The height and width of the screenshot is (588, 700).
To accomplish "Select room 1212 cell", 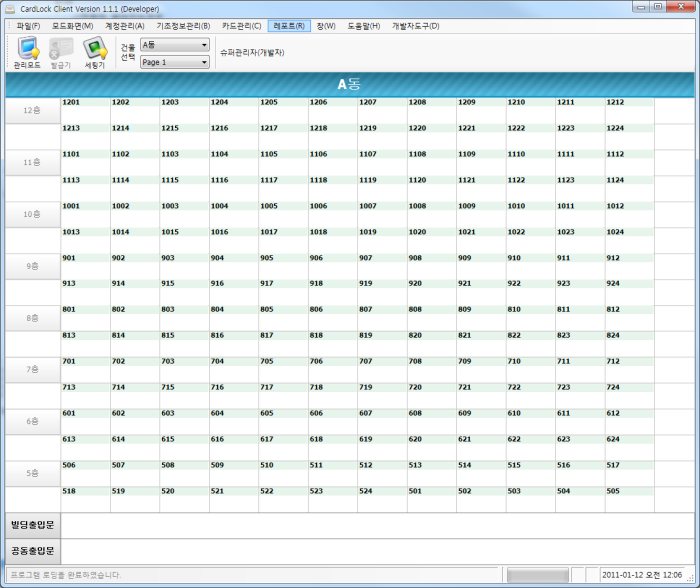I will tap(629, 111).
